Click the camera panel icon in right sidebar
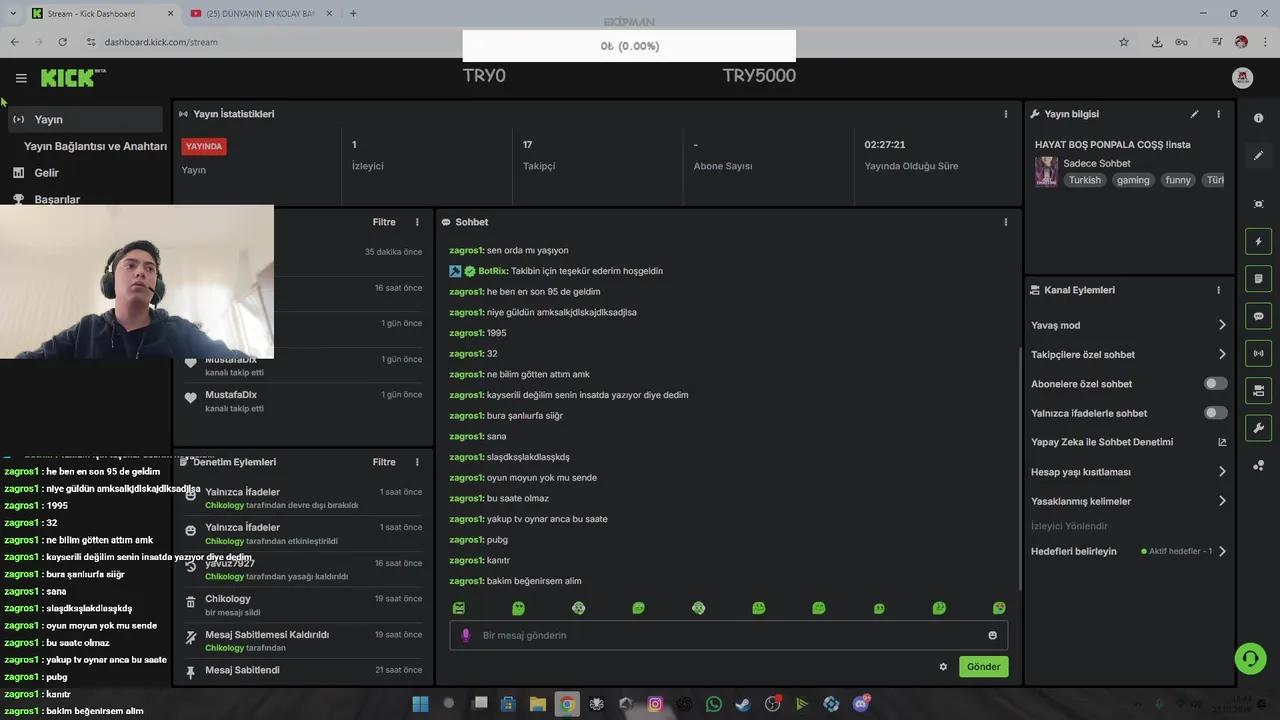Screen dimensions: 1280x720 click(x=1258, y=391)
